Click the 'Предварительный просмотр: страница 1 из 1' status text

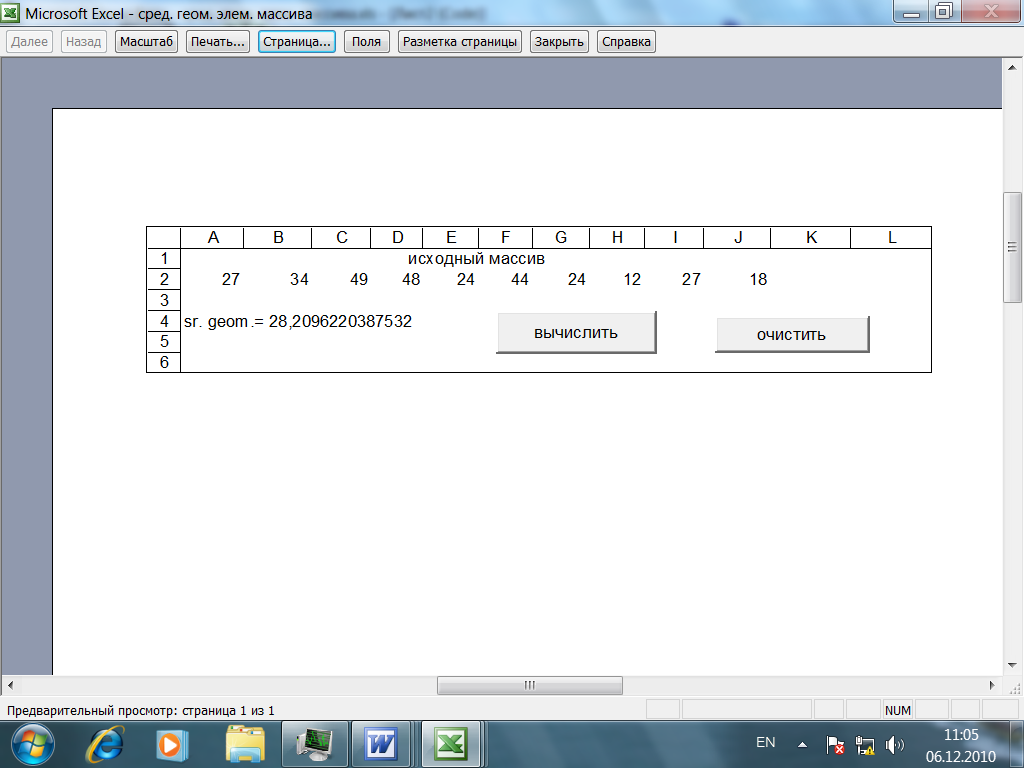point(140,711)
